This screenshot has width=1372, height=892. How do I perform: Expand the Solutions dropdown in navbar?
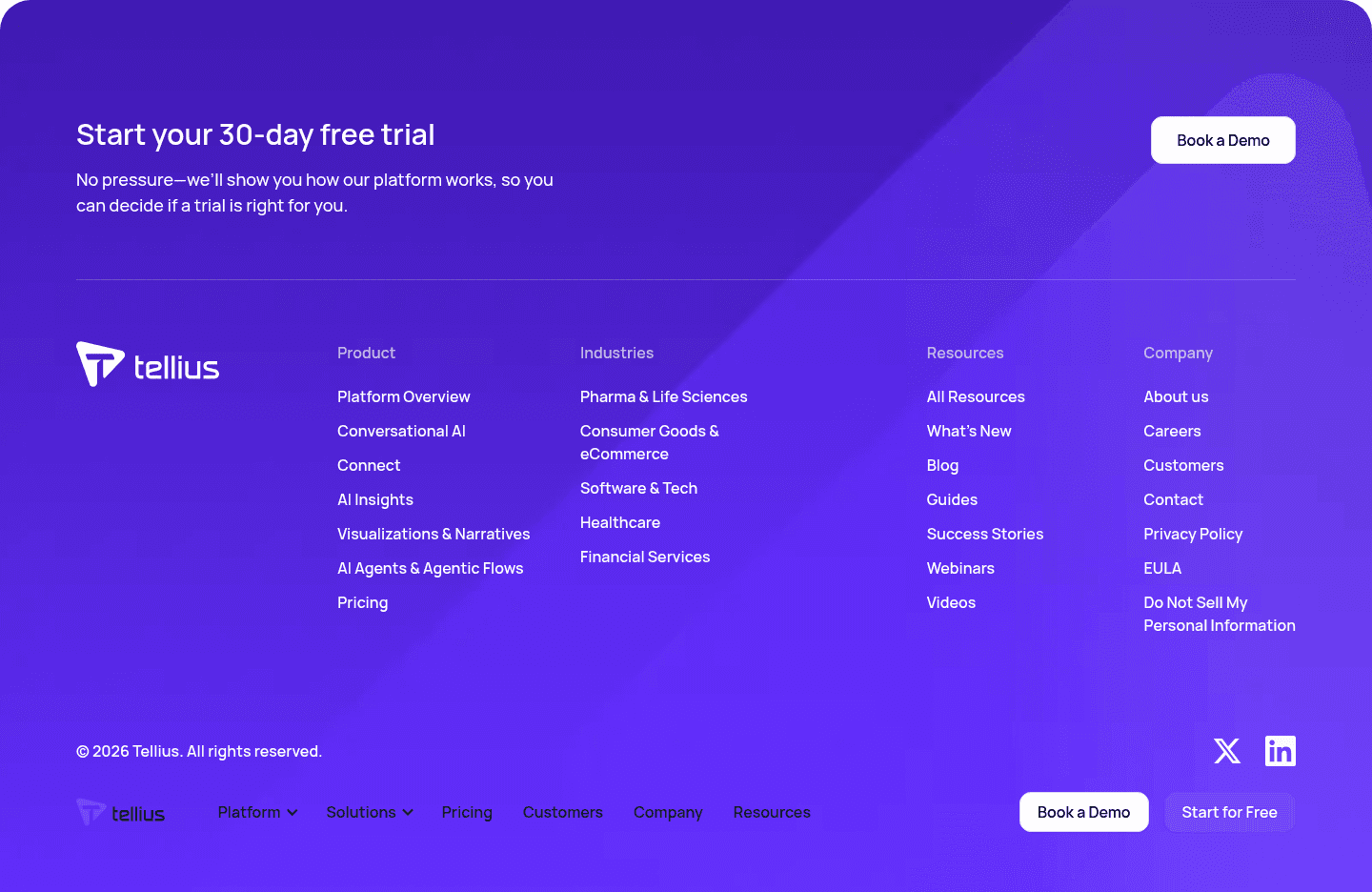tap(370, 812)
